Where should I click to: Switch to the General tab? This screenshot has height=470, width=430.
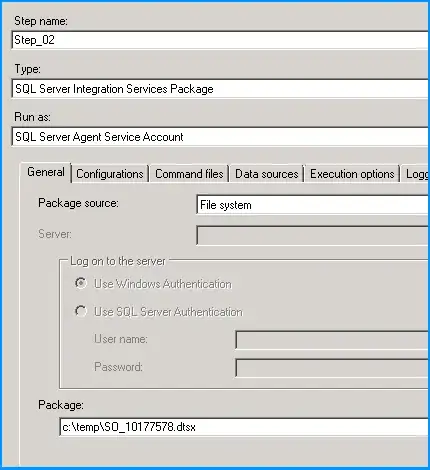(46, 172)
